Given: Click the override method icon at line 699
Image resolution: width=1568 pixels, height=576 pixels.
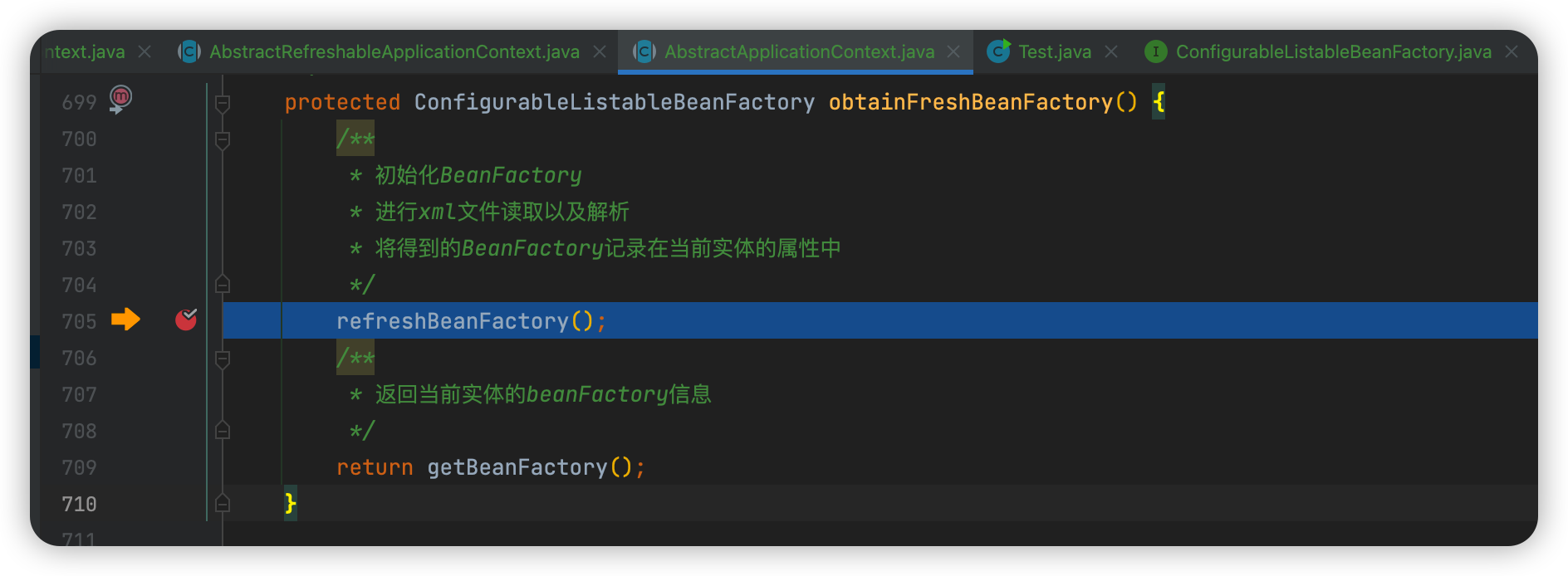Looking at the screenshot, I should [x=121, y=99].
